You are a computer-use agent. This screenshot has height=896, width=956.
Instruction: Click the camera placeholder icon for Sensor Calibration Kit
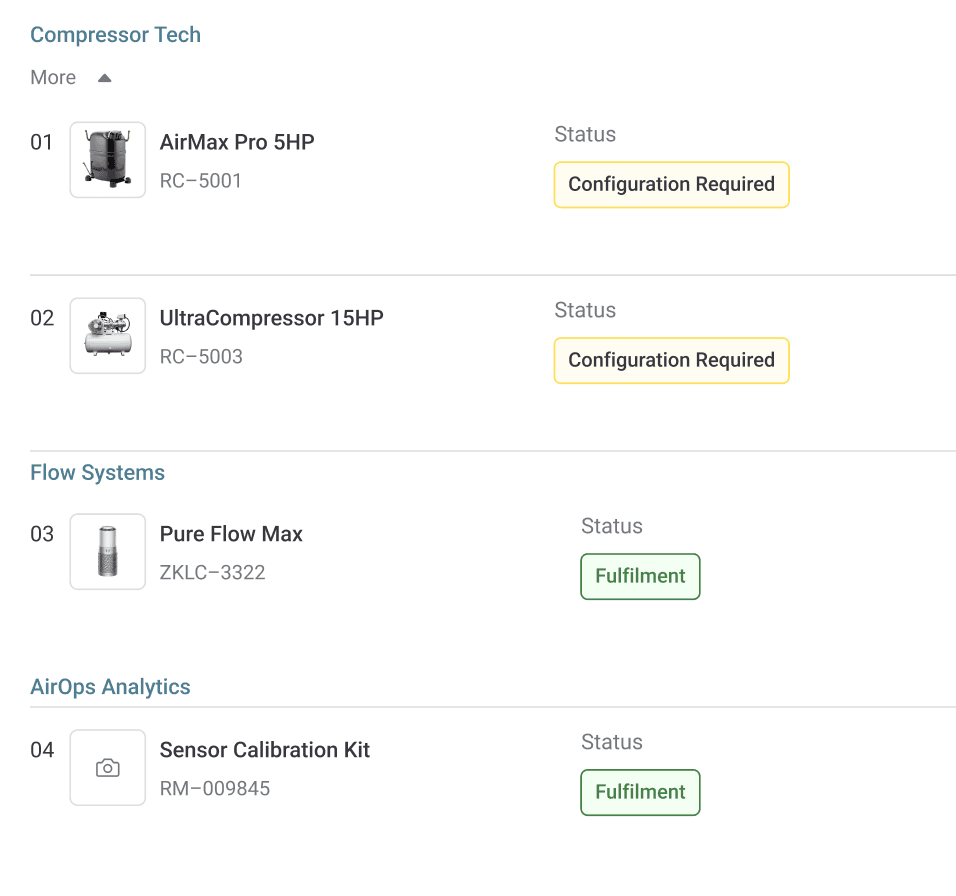tap(108, 768)
